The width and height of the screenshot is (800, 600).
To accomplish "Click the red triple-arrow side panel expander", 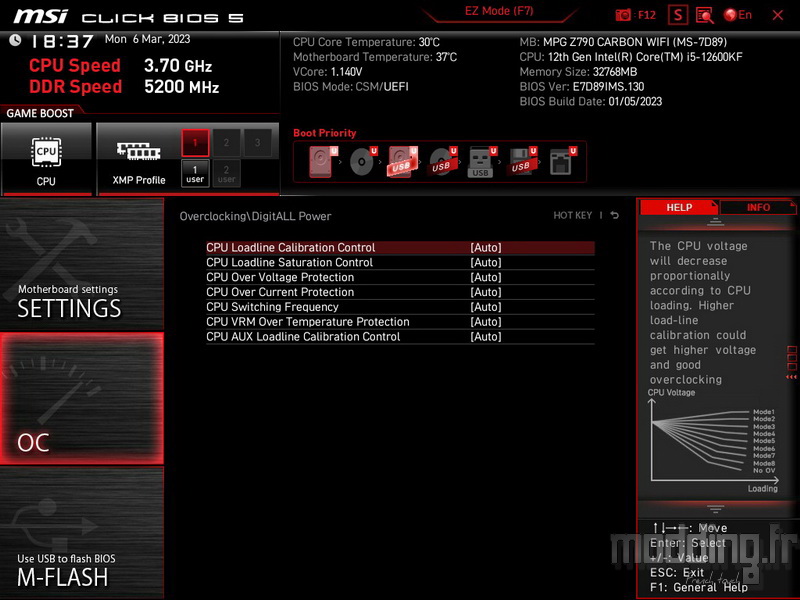I will (x=791, y=377).
